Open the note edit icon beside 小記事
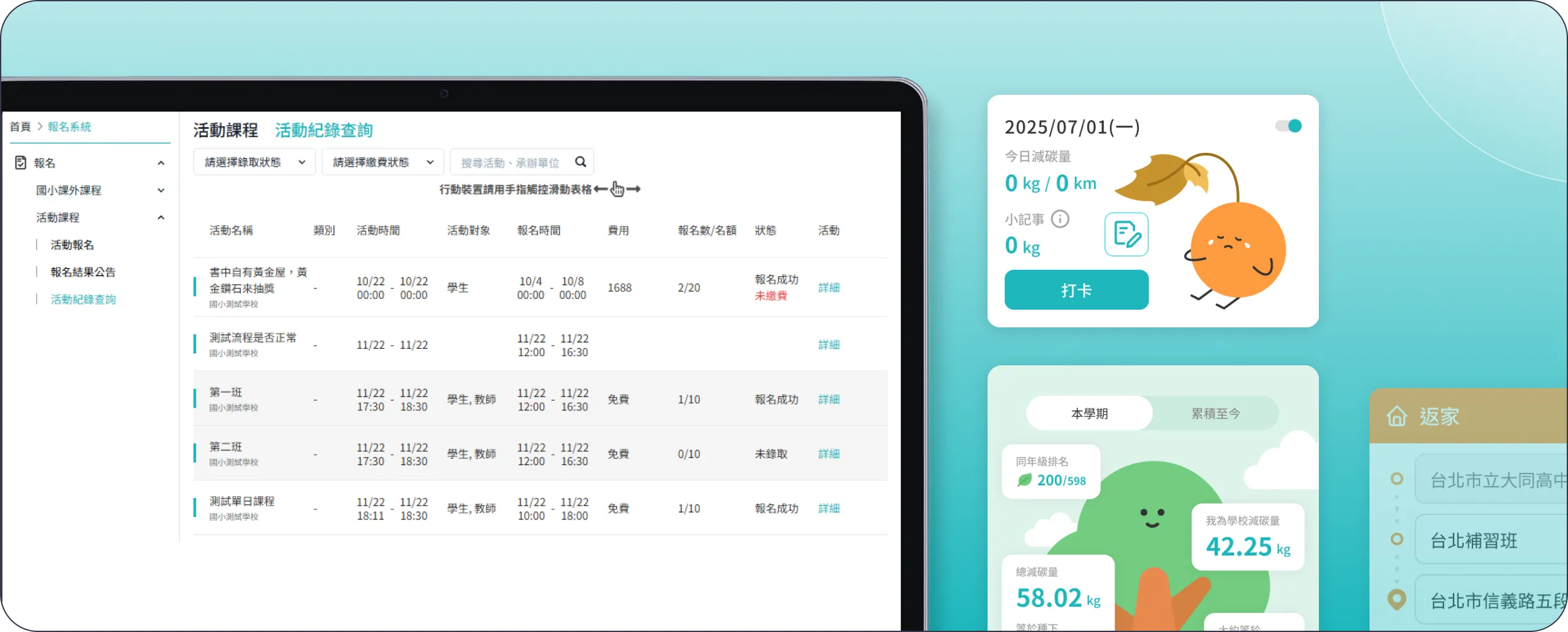The height and width of the screenshot is (632, 1568). pos(1127,234)
